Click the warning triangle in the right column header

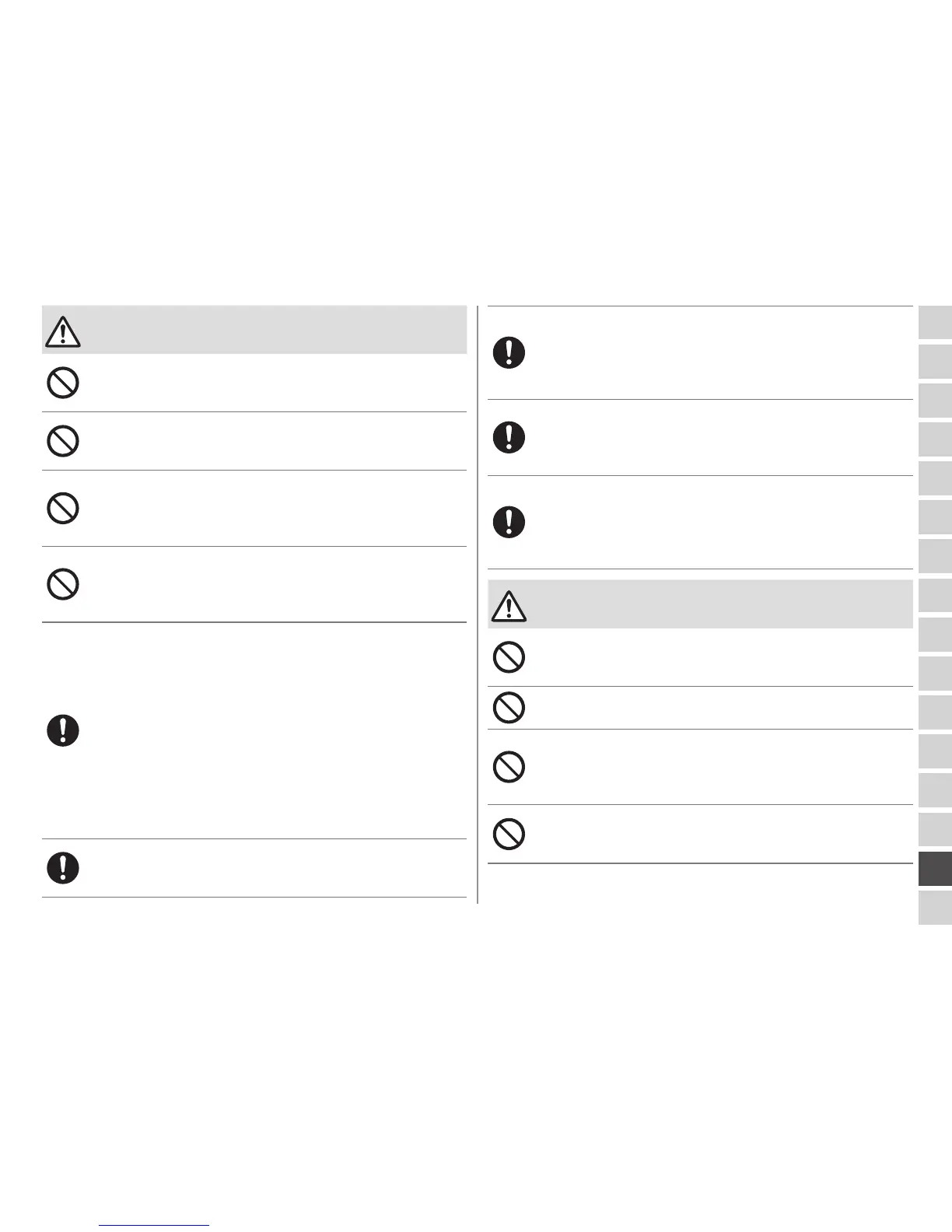pos(509,605)
